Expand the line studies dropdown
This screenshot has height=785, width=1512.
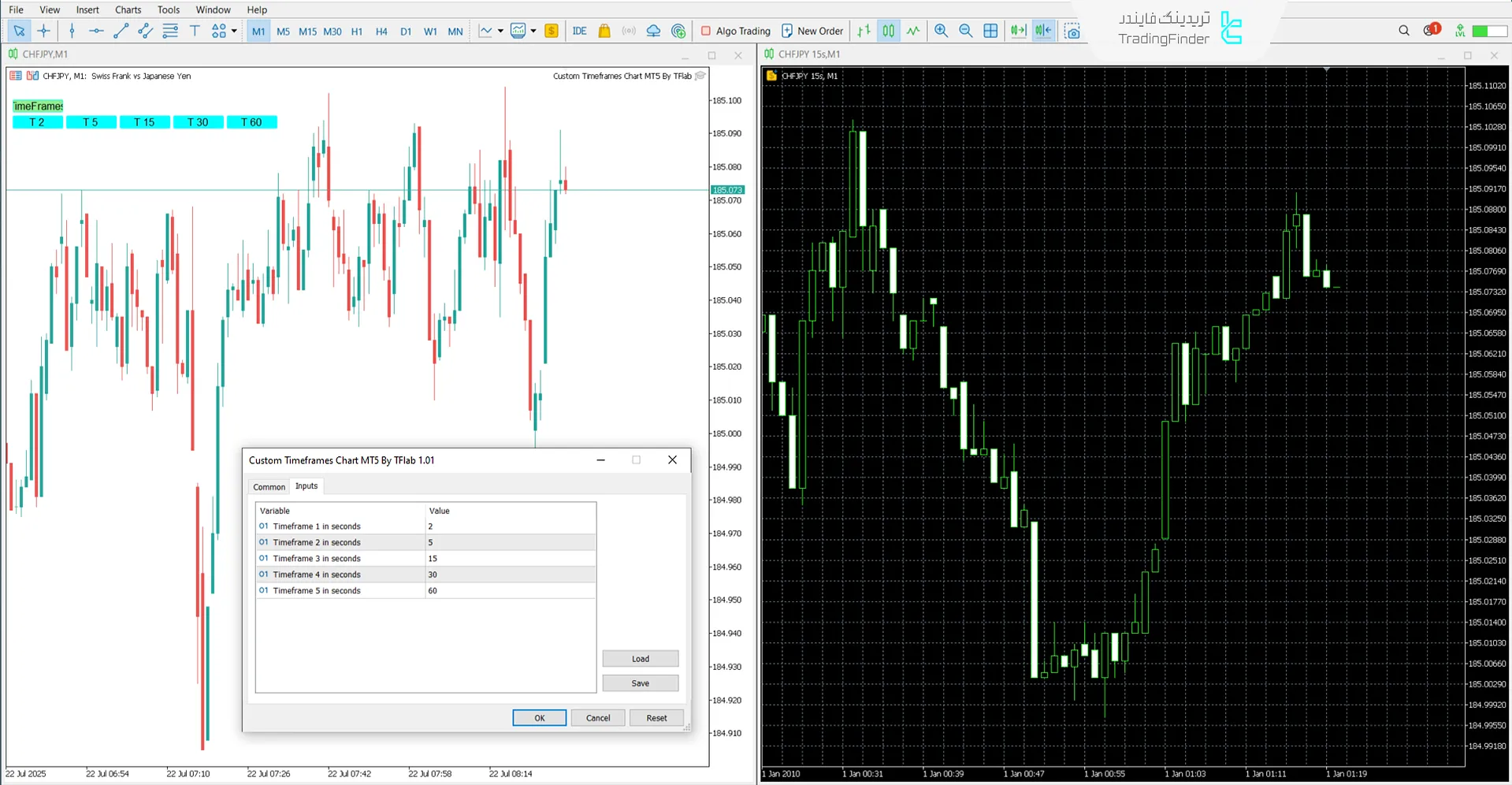pyautogui.click(x=500, y=31)
